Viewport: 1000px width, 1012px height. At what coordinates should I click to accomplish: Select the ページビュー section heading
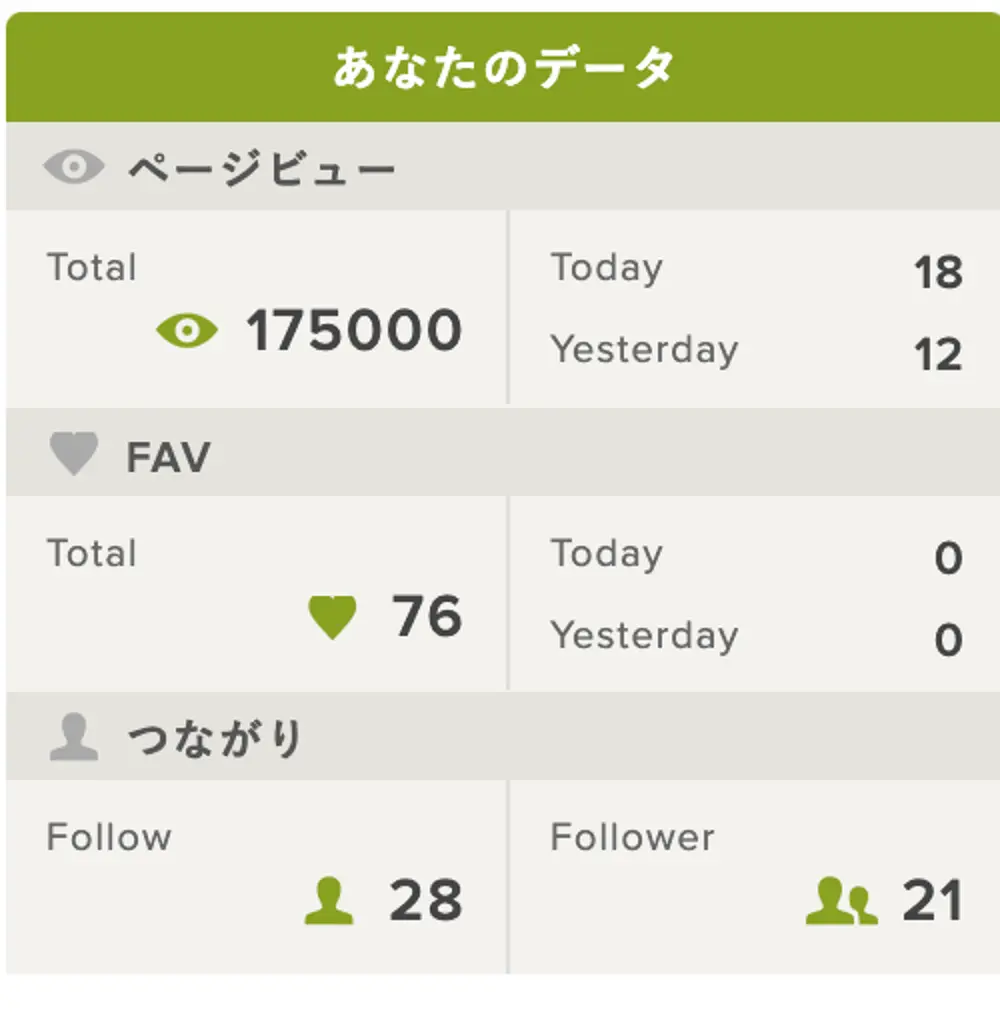tap(262, 168)
